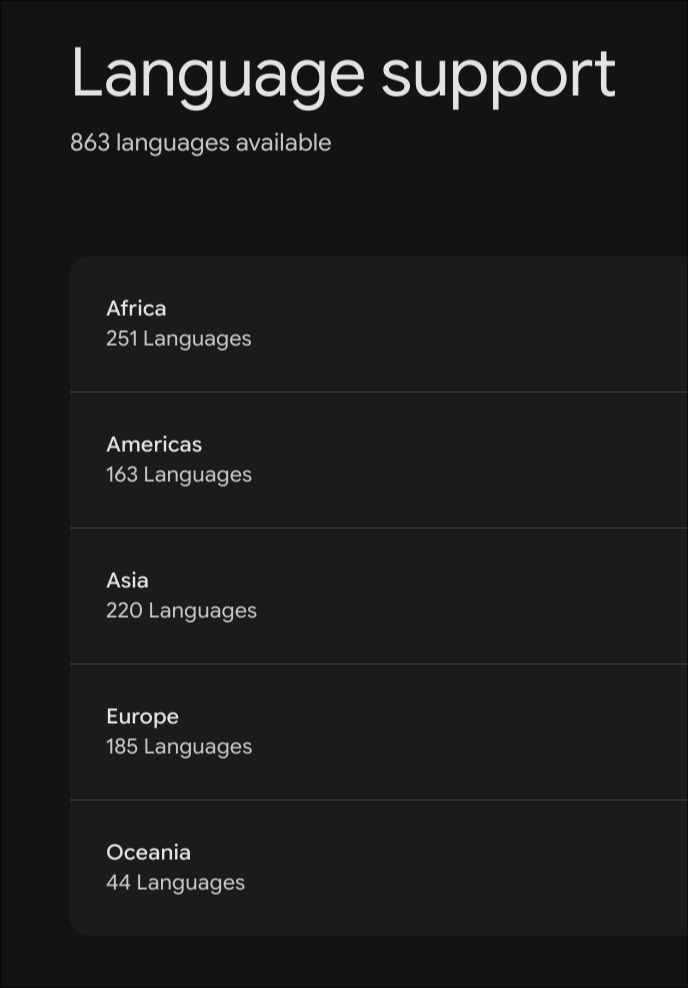
Task: Select the "Oceania" region title
Action: (x=148, y=853)
